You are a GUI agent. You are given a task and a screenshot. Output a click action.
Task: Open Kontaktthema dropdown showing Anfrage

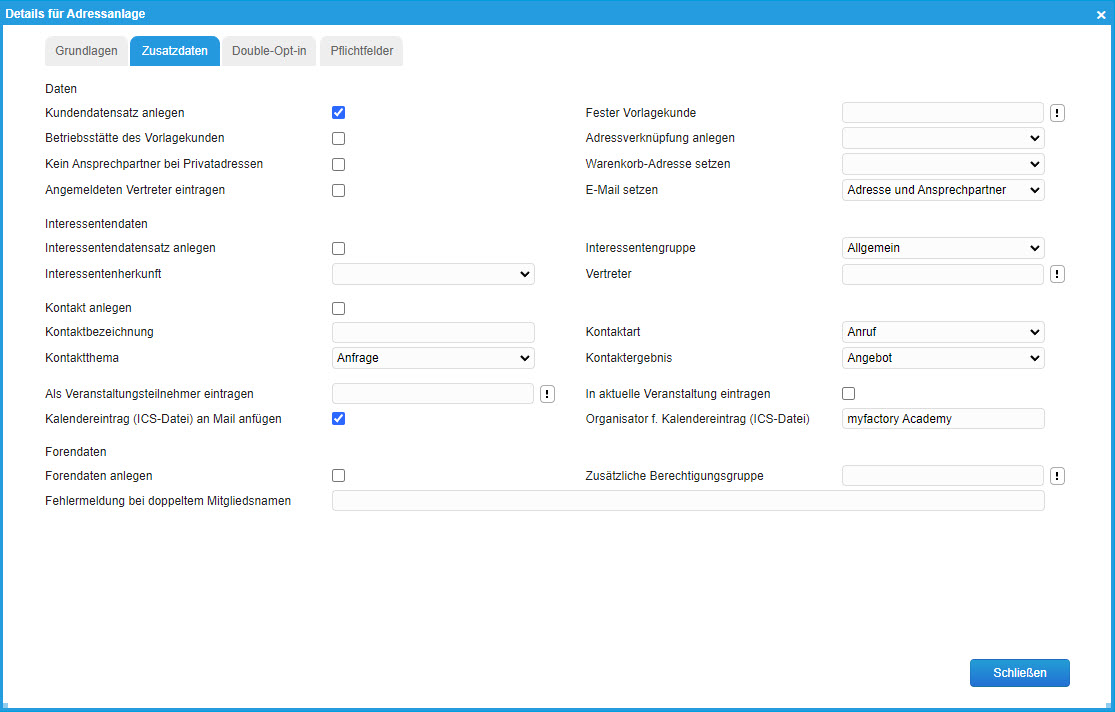tap(433, 358)
